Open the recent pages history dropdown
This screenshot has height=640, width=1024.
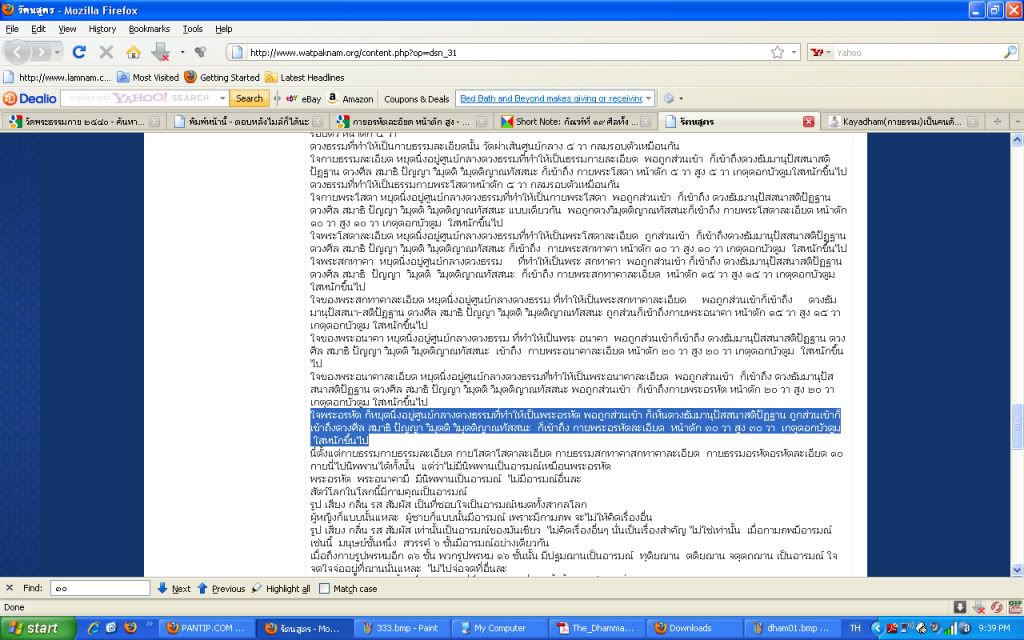pyautogui.click(x=57, y=52)
